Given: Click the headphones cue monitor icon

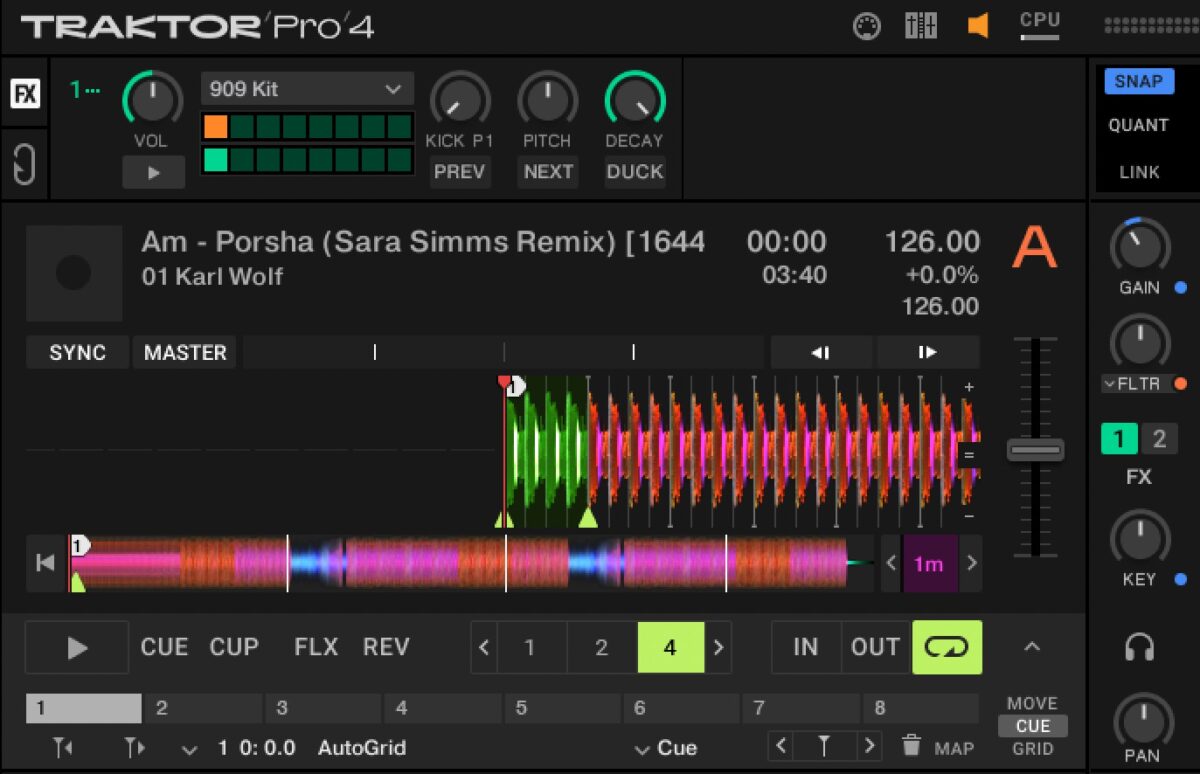Looking at the screenshot, I should pyautogui.click(x=1139, y=648).
